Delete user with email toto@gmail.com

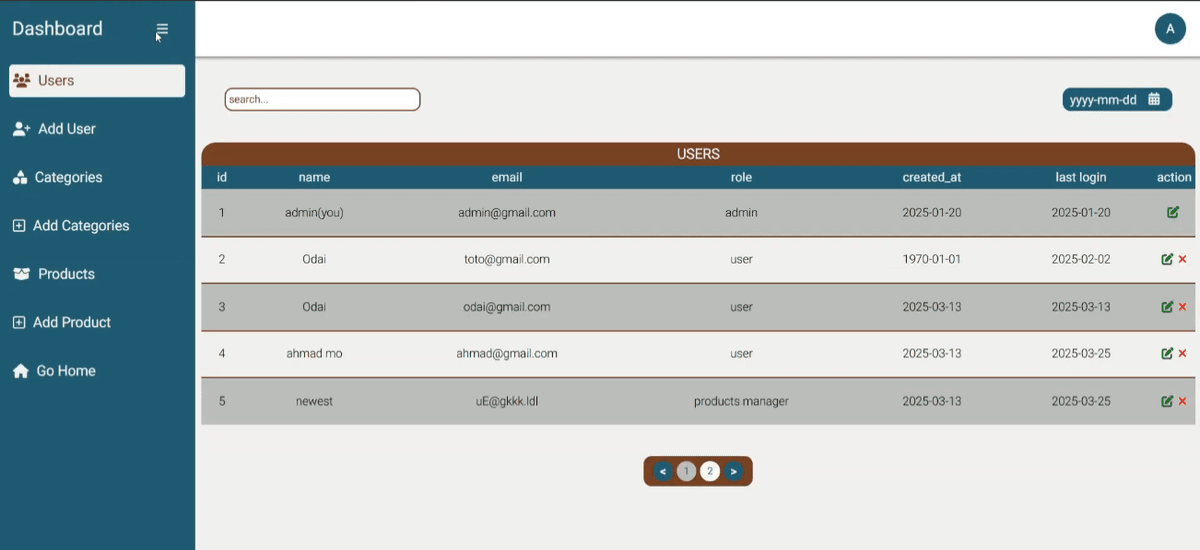(1183, 259)
